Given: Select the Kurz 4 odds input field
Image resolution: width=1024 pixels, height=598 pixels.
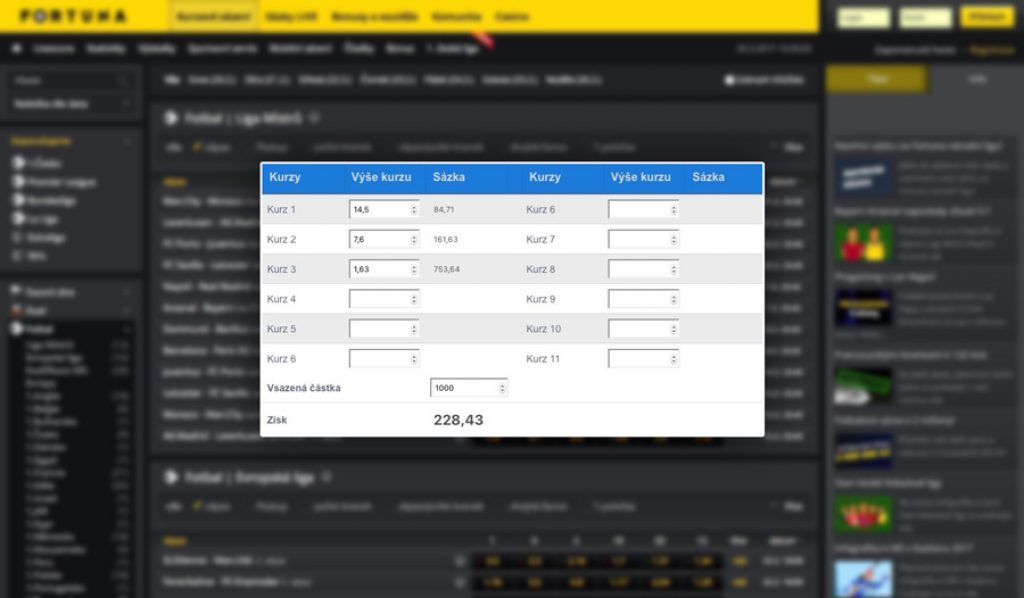Looking at the screenshot, I should point(379,299).
